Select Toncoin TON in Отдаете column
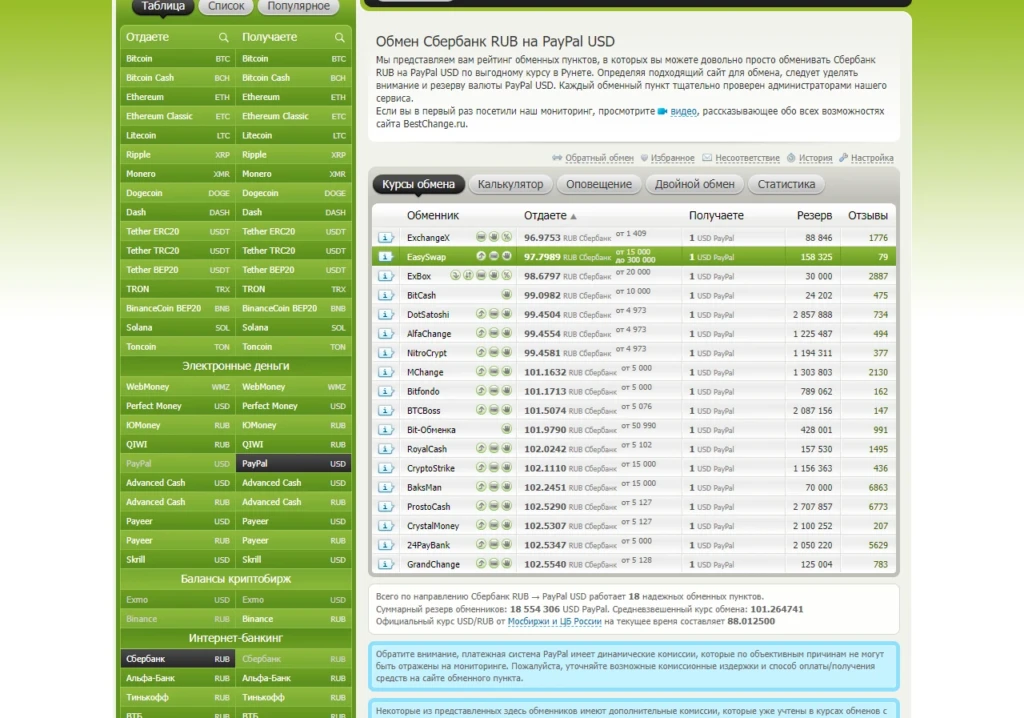The image size is (1024, 718). [178, 347]
